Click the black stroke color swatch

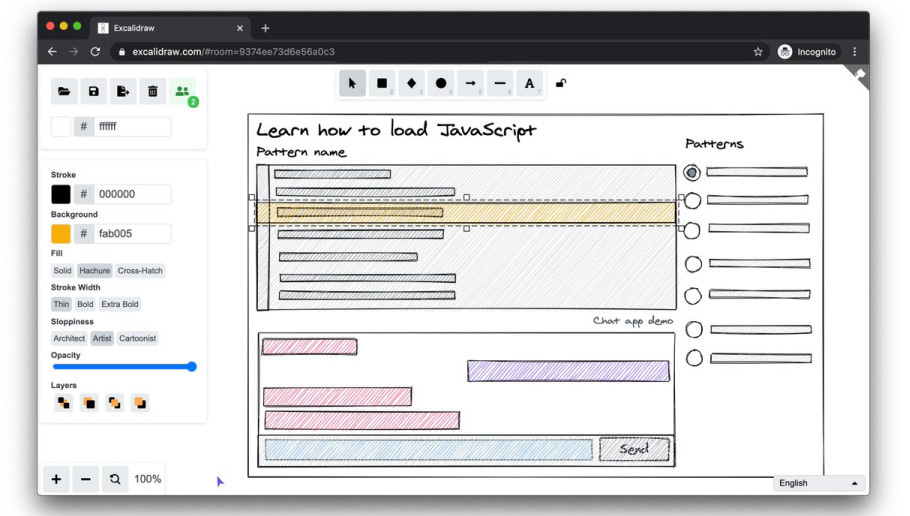click(x=61, y=194)
